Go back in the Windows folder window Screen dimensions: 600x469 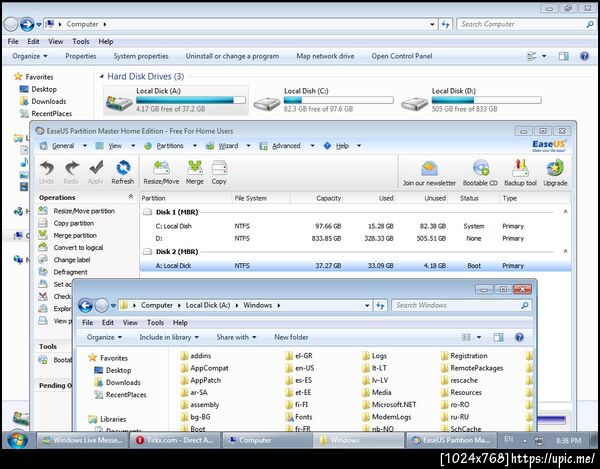(x=85, y=305)
